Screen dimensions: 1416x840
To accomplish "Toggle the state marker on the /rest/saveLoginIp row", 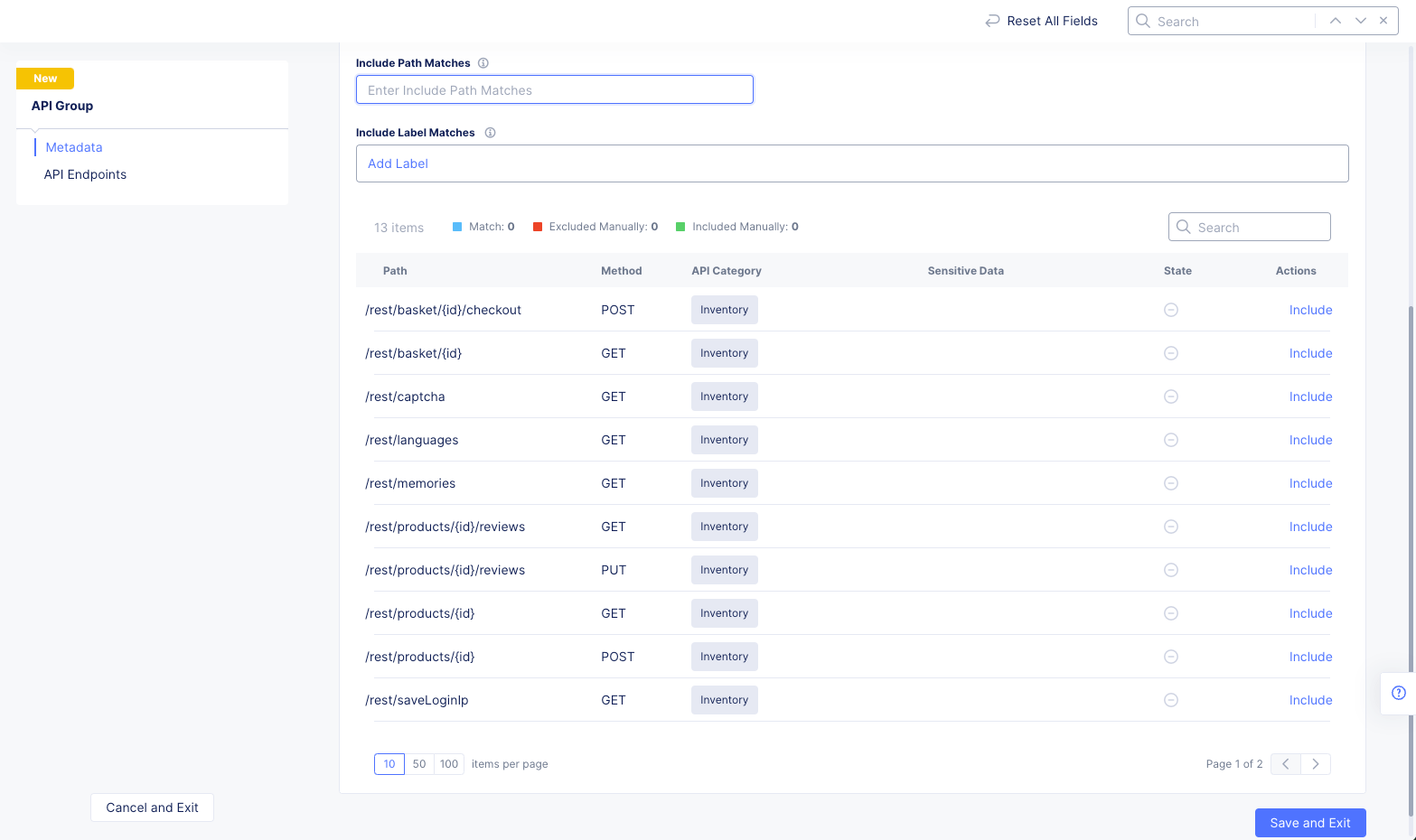I will click(1171, 699).
